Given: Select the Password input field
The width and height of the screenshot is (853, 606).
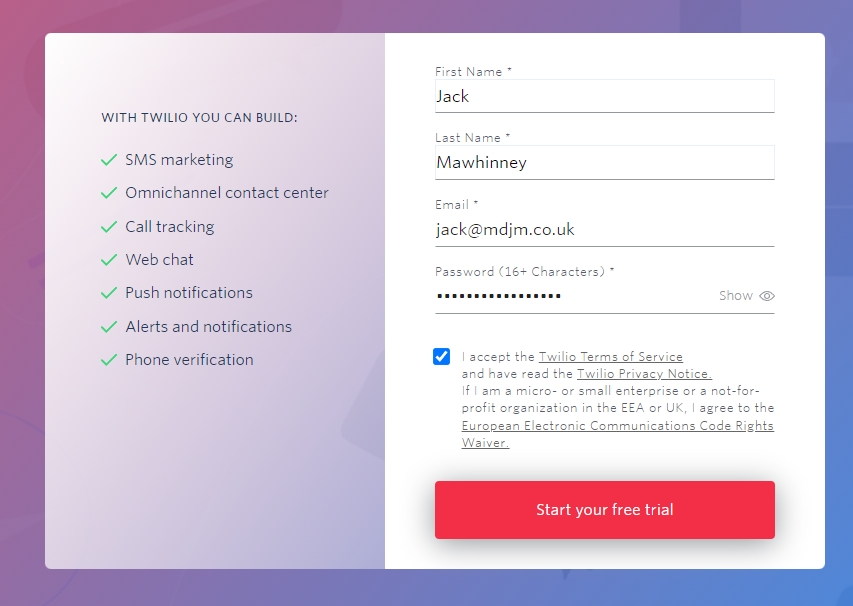Looking at the screenshot, I should (x=576, y=296).
